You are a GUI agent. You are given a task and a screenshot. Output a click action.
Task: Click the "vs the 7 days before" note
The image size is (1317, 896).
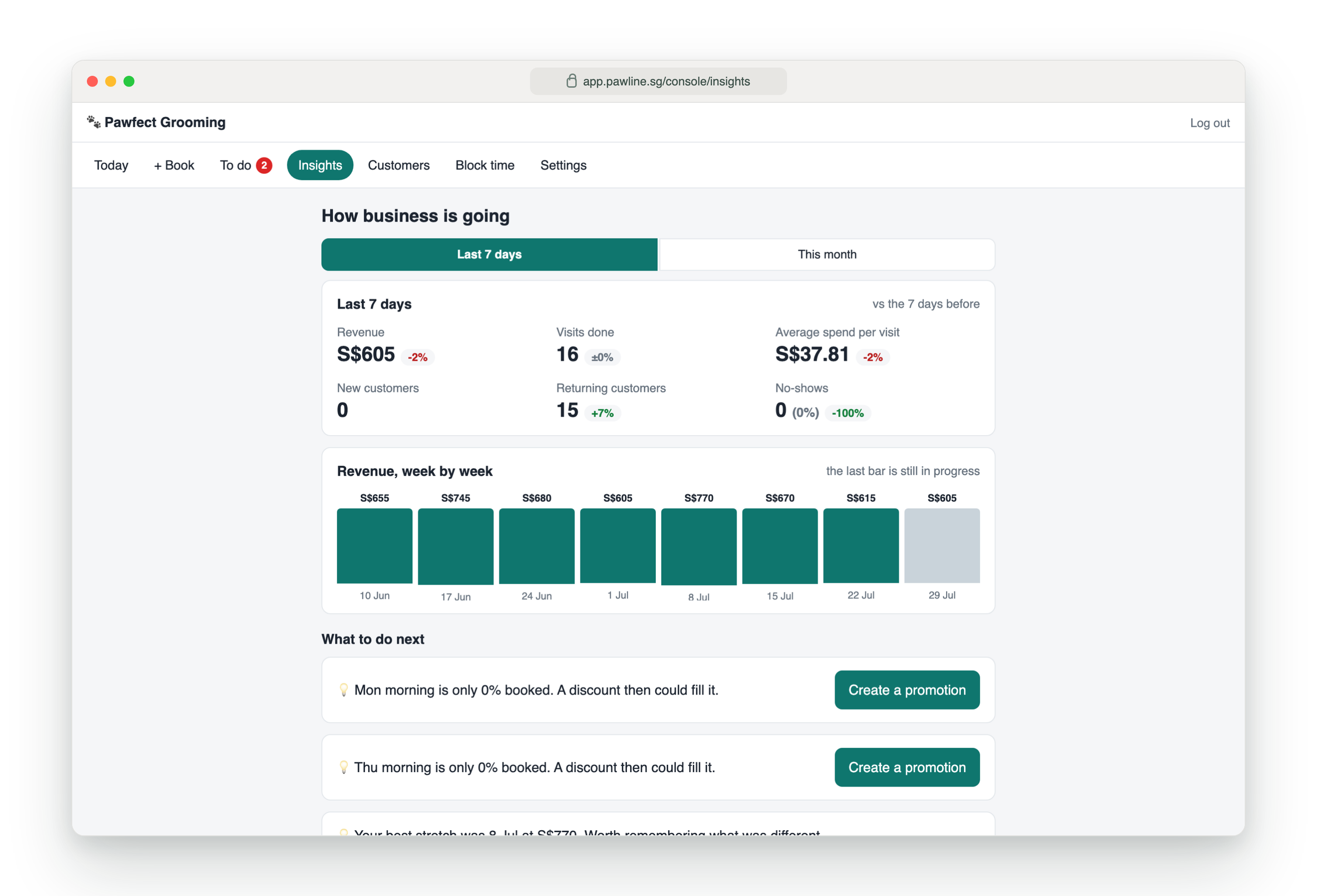click(926, 304)
